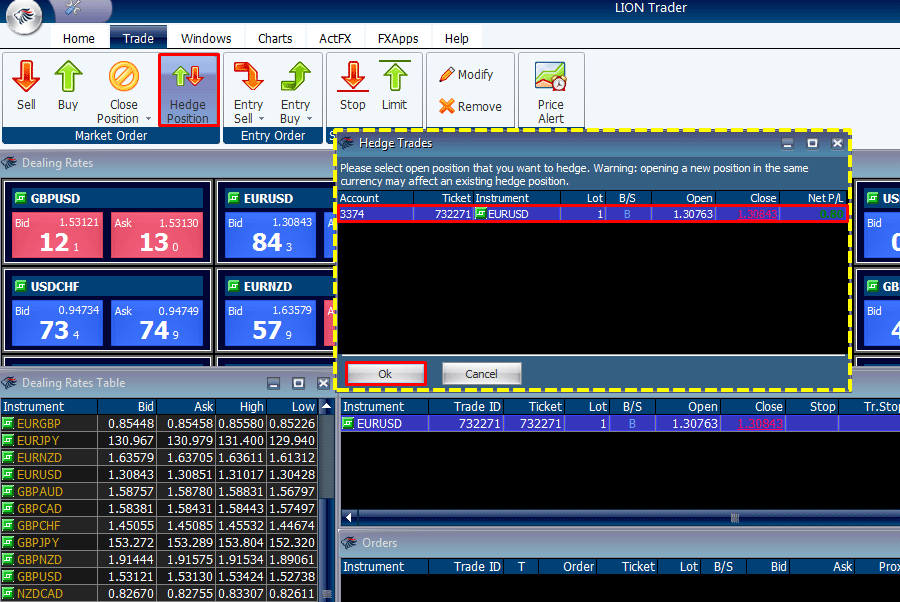
Task: Click the EURUSD tile chart icon
Action: [234, 198]
